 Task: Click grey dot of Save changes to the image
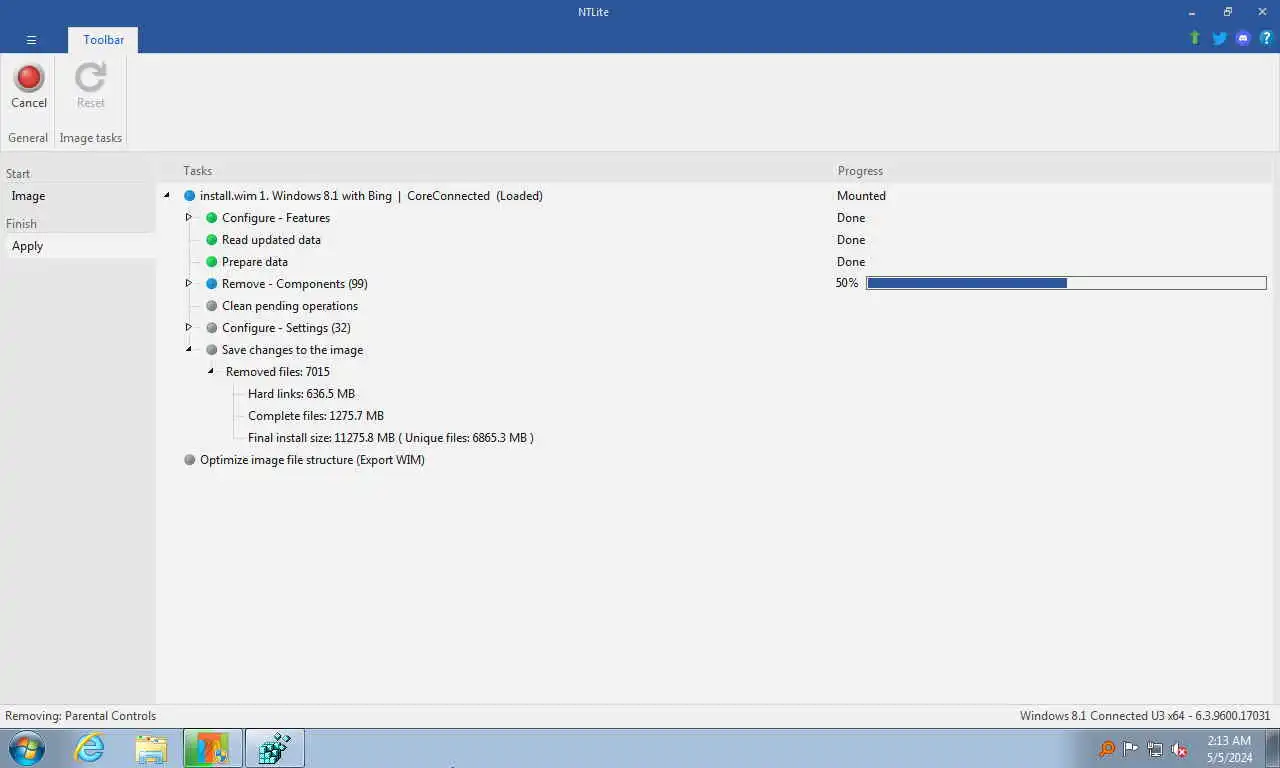pyautogui.click(x=211, y=350)
